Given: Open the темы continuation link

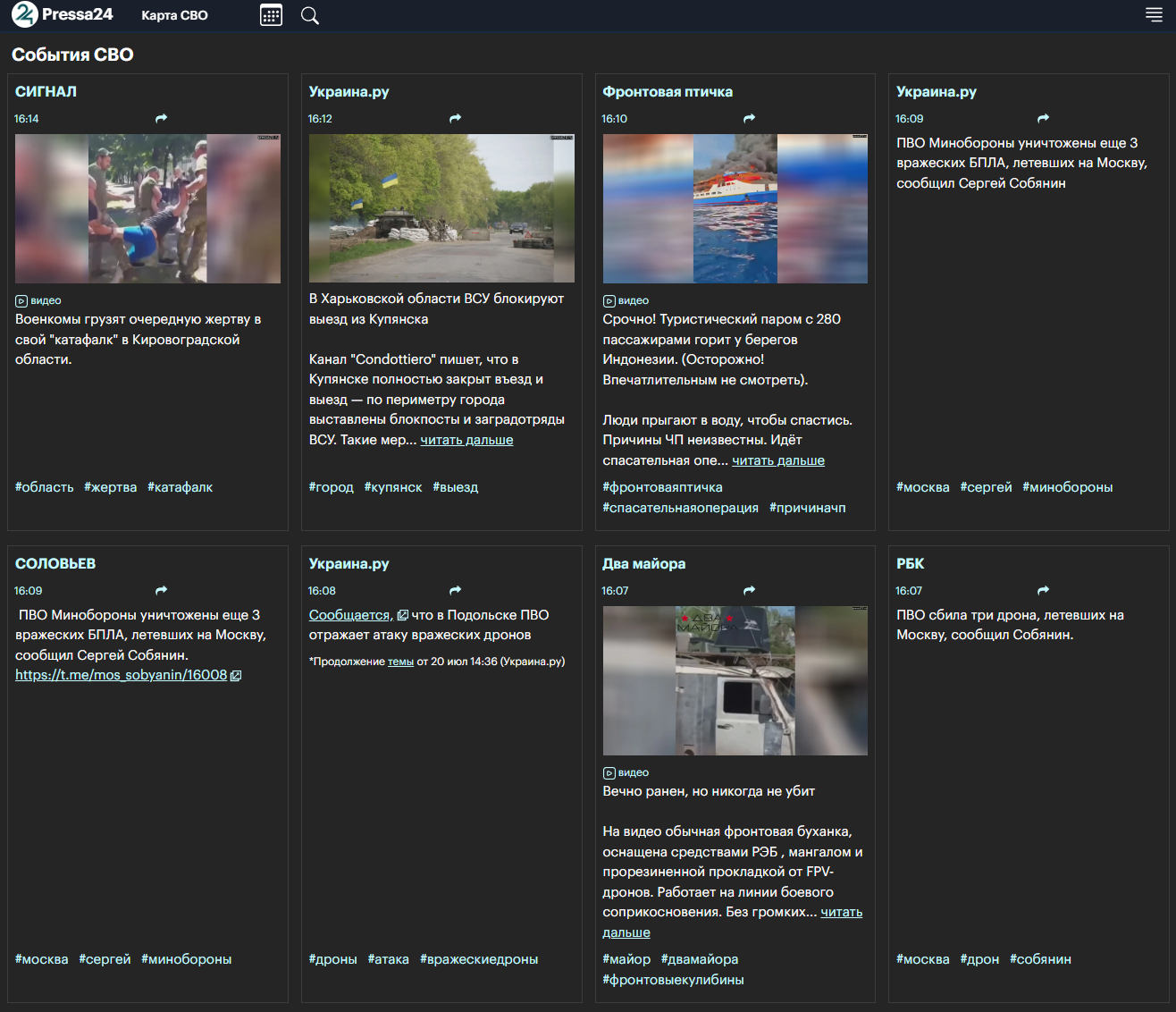Looking at the screenshot, I should click(400, 662).
